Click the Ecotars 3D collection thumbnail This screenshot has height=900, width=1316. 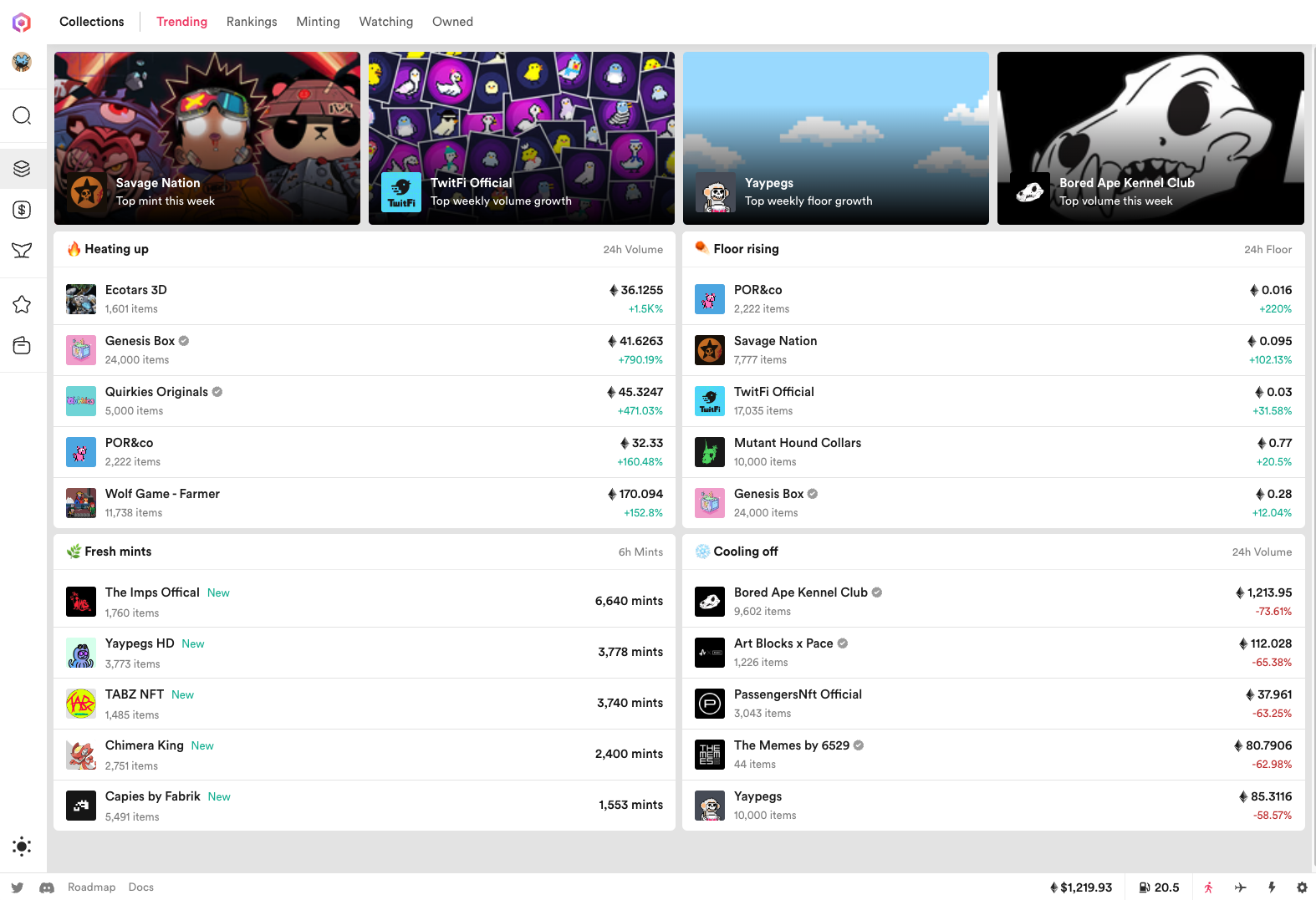click(x=81, y=299)
